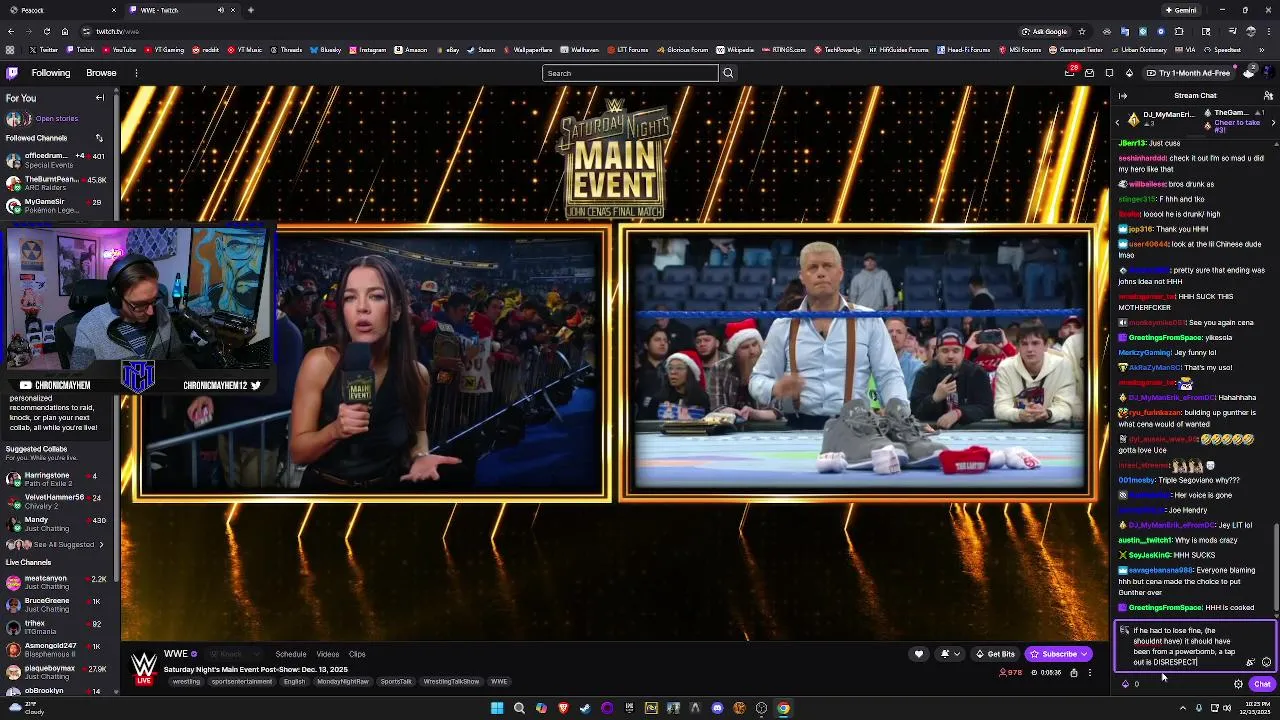Open the Get Bits diamond icon in top bar
Image resolution: width=1280 pixels, height=720 pixels.
(1129, 73)
